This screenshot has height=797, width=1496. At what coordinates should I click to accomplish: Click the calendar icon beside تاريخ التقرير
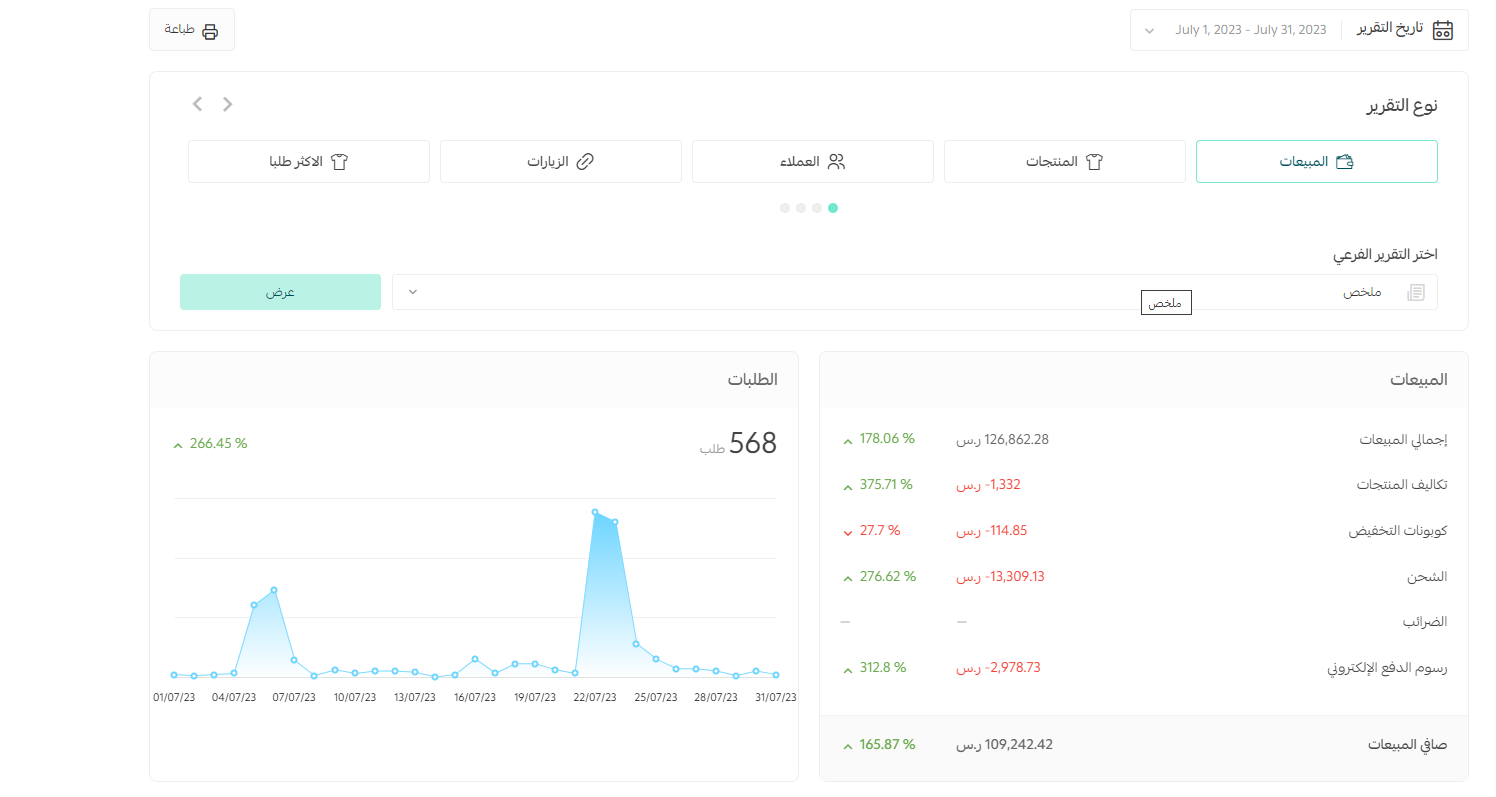1442,30
